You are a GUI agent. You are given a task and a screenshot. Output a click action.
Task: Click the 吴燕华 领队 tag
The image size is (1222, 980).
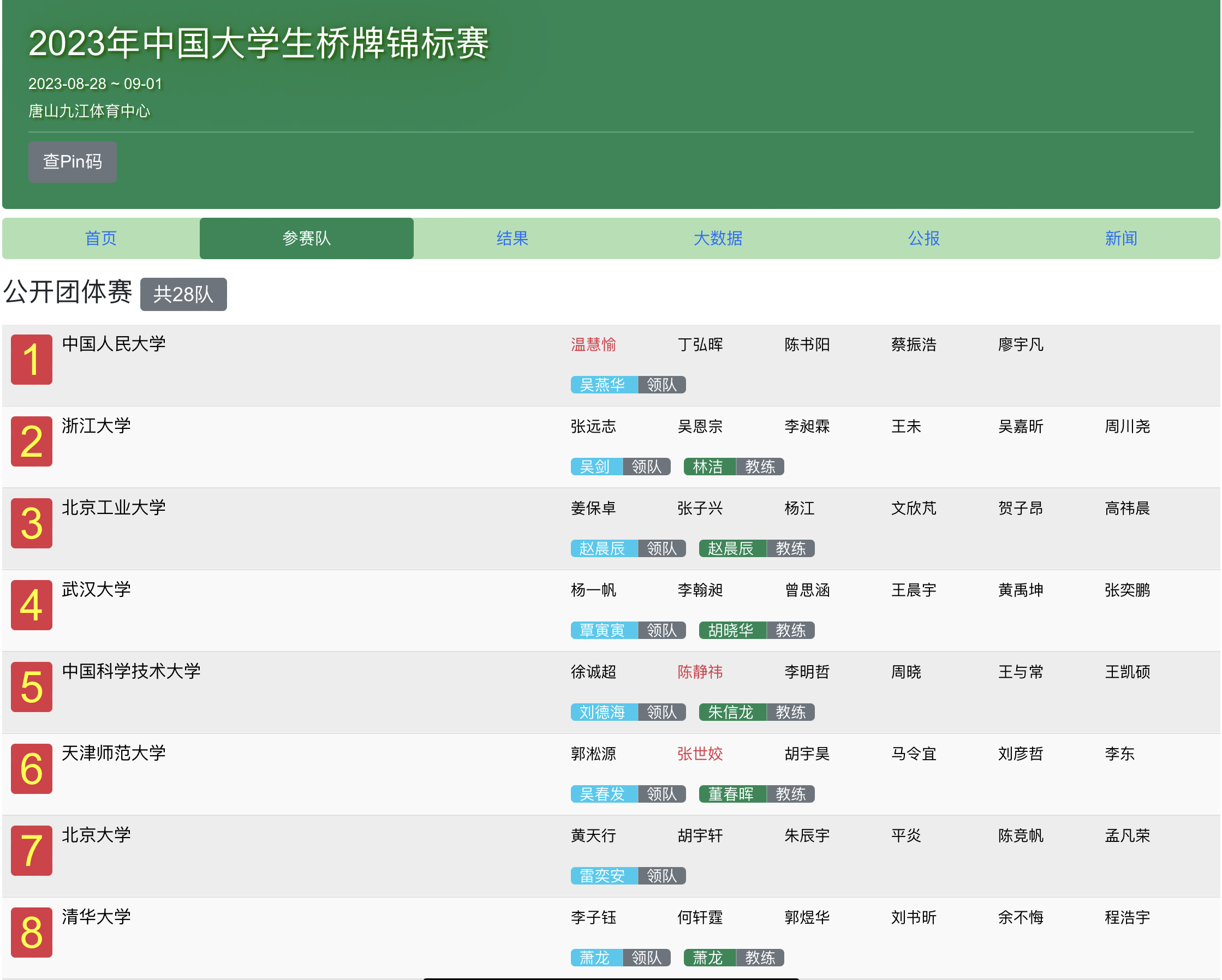point(629,385)
